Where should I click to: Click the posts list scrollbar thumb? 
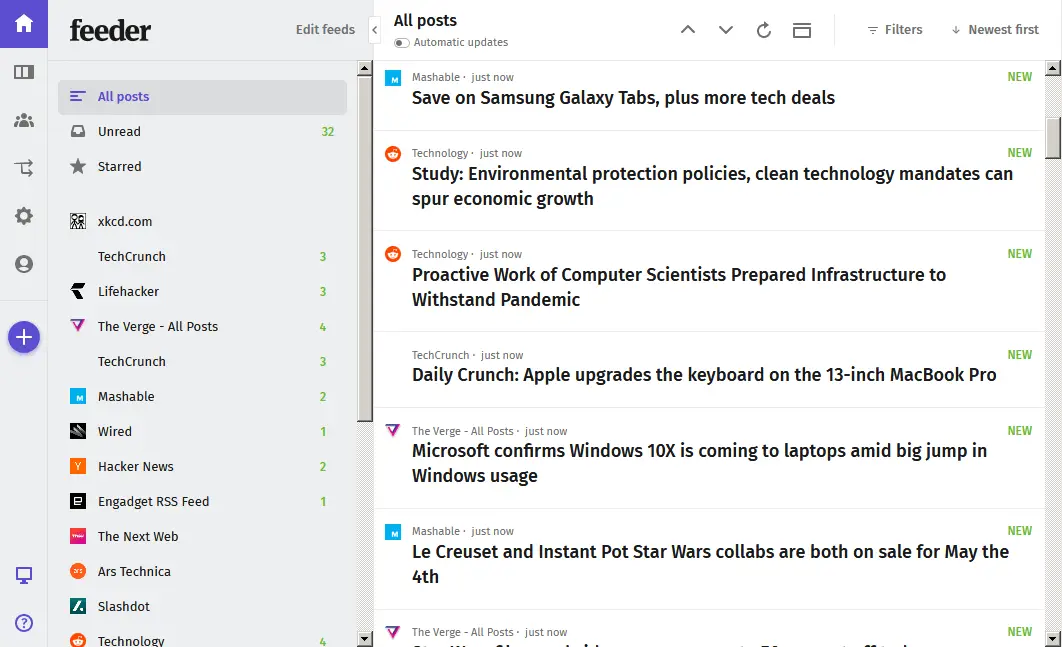pos(1053,138)
